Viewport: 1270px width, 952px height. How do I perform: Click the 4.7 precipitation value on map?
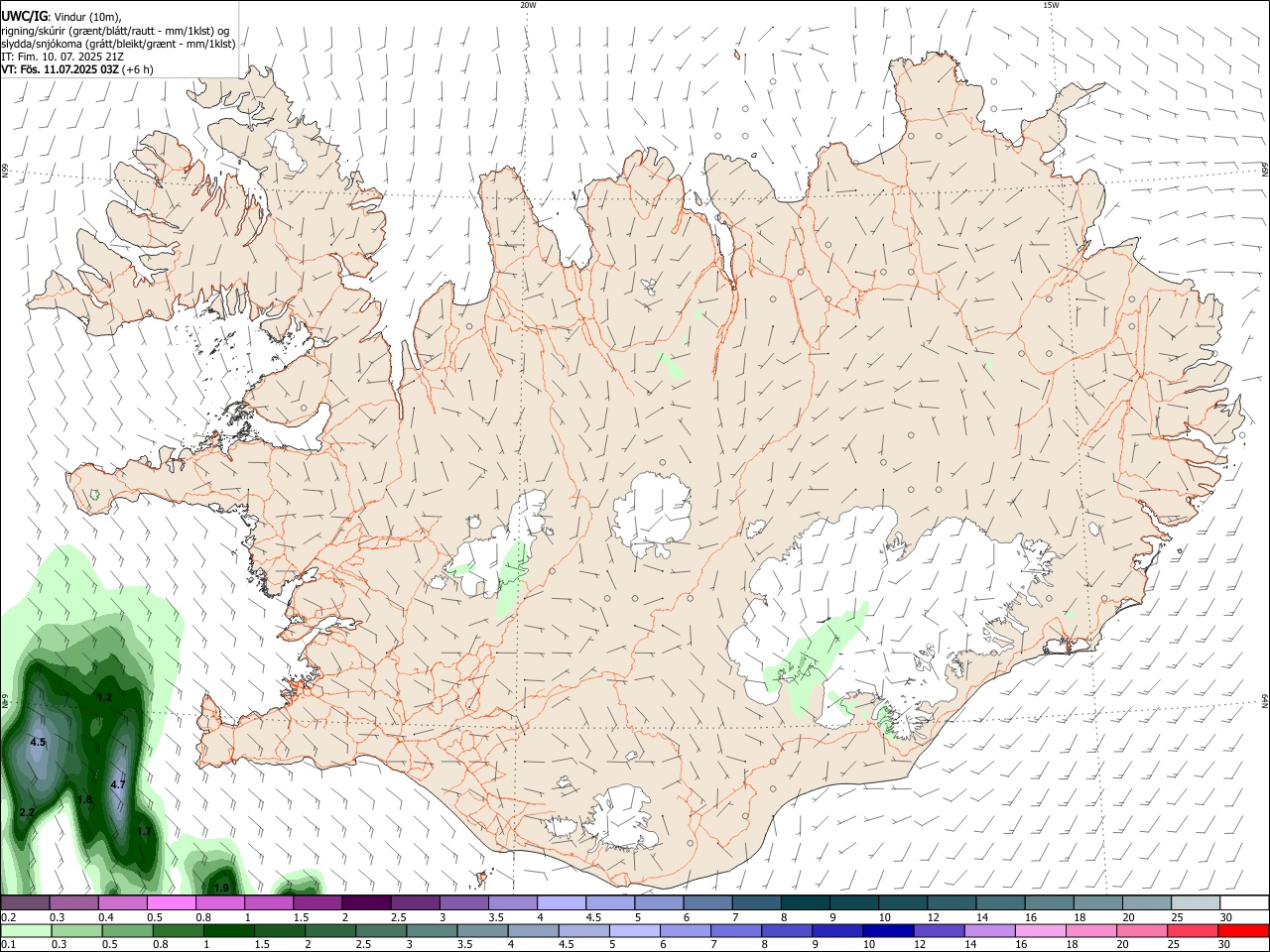click(118, 784)
